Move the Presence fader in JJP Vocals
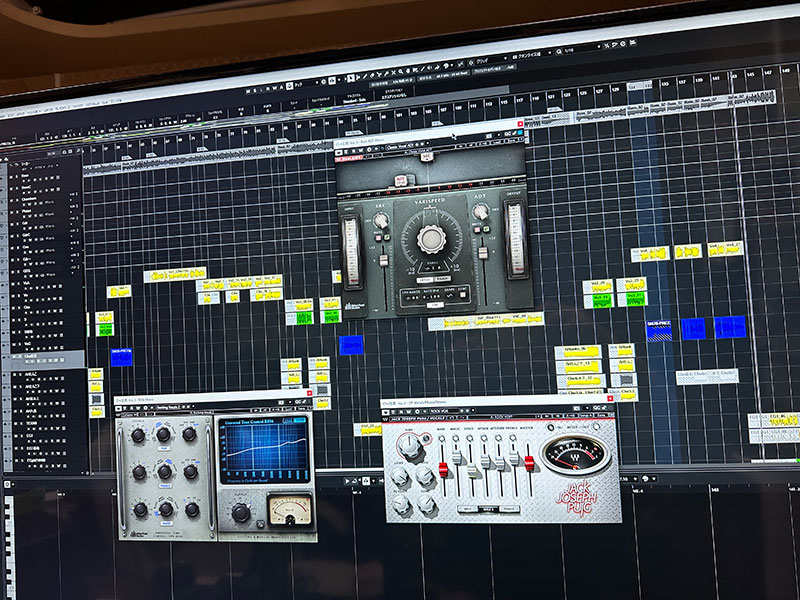 point(514,459)
